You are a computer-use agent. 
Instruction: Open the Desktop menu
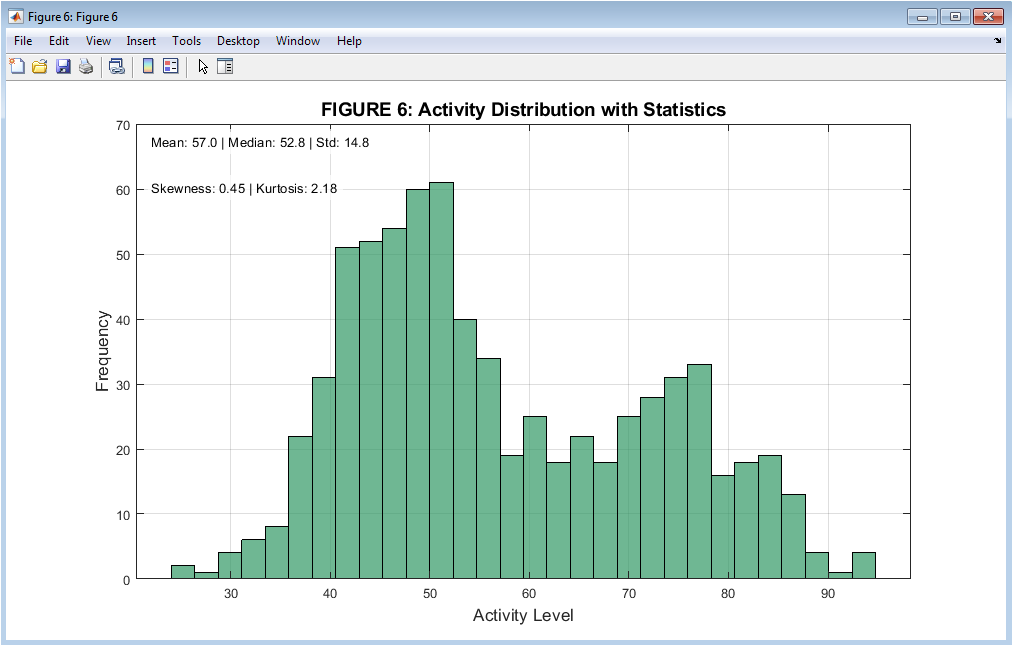point(238,41)
